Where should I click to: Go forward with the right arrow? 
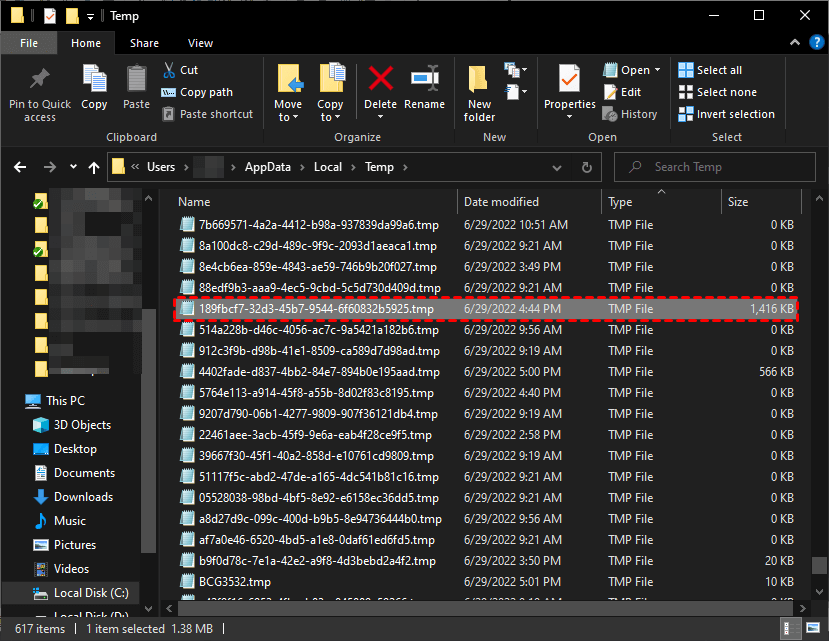coord(50,167)
